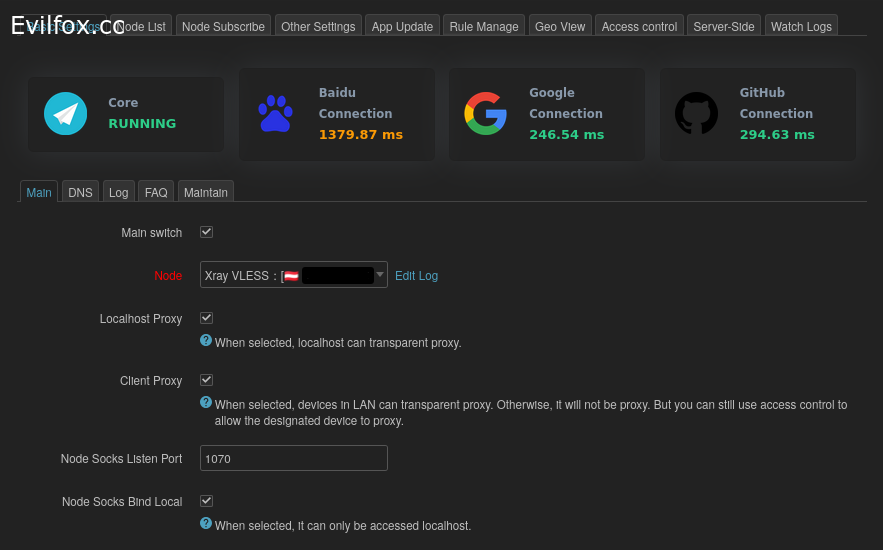Select the Maintain sub-tab
This screenshot has height=550, width=883.
click(205, 192)
